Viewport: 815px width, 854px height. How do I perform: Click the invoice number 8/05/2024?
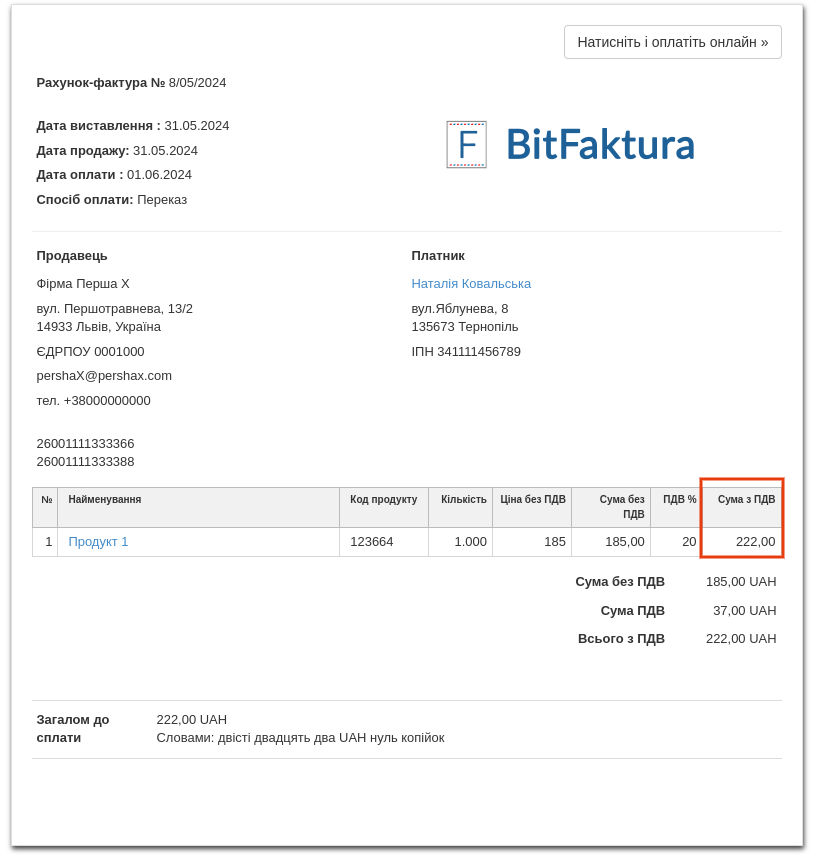tap(197, 83)
